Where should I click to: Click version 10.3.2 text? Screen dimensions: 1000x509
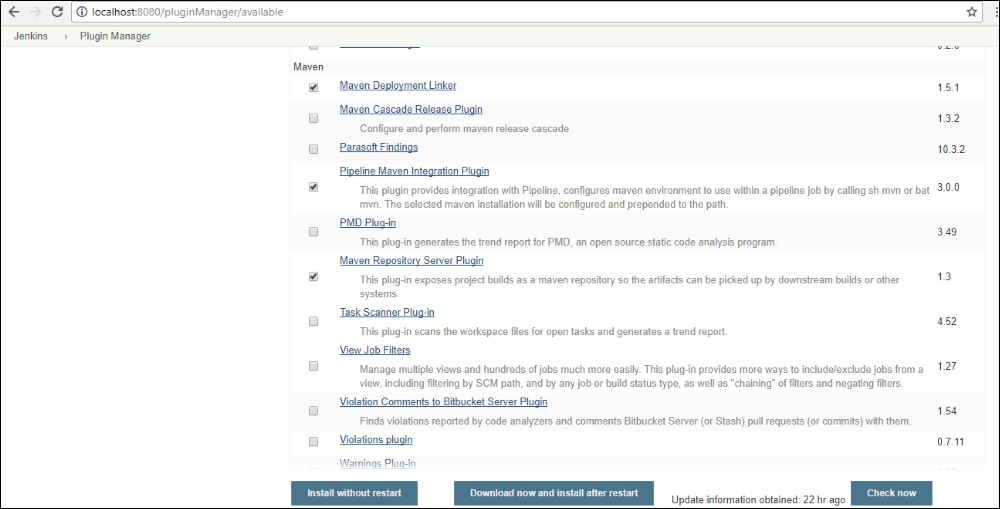951,149
